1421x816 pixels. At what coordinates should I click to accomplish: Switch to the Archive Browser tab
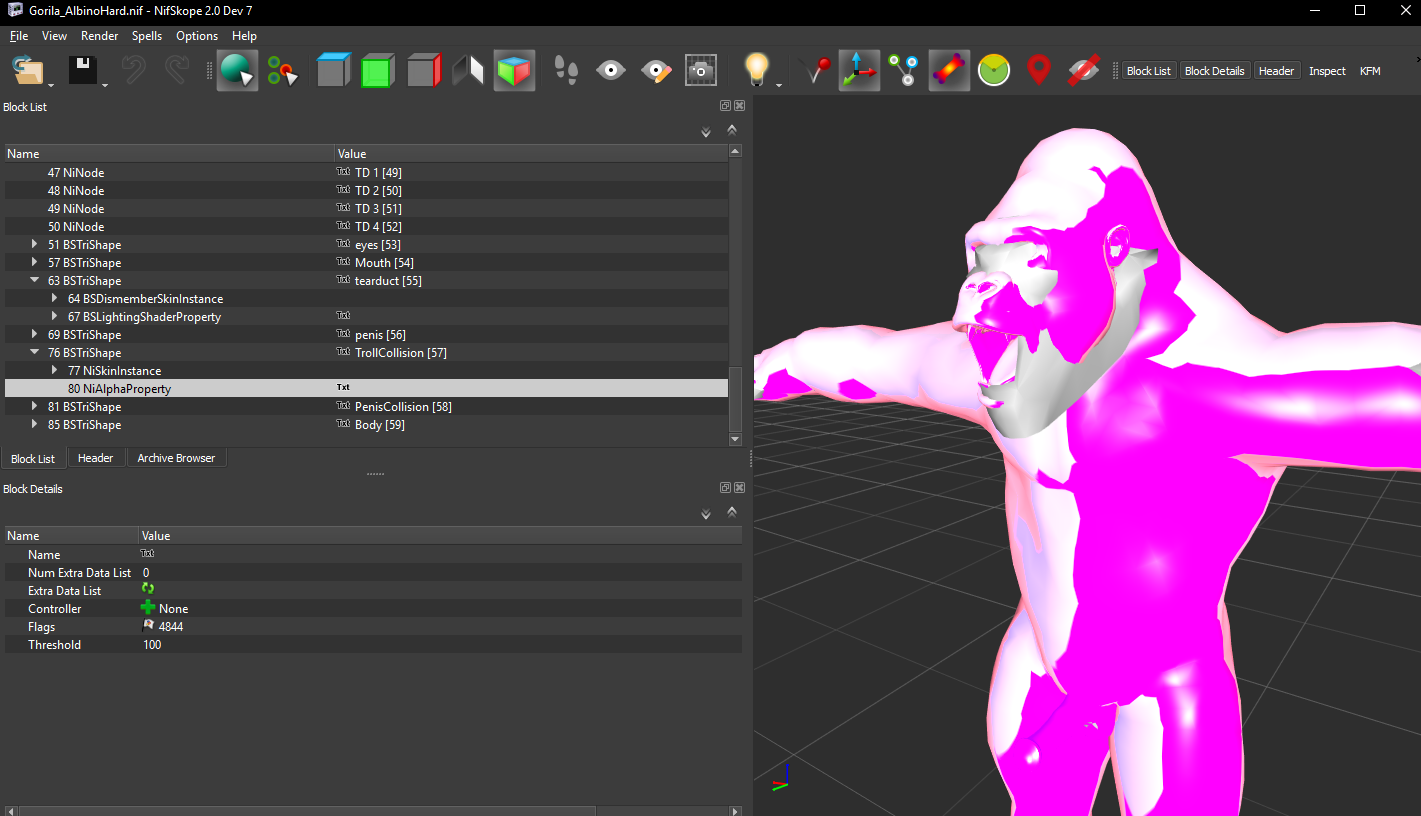[x=176, y=458]
